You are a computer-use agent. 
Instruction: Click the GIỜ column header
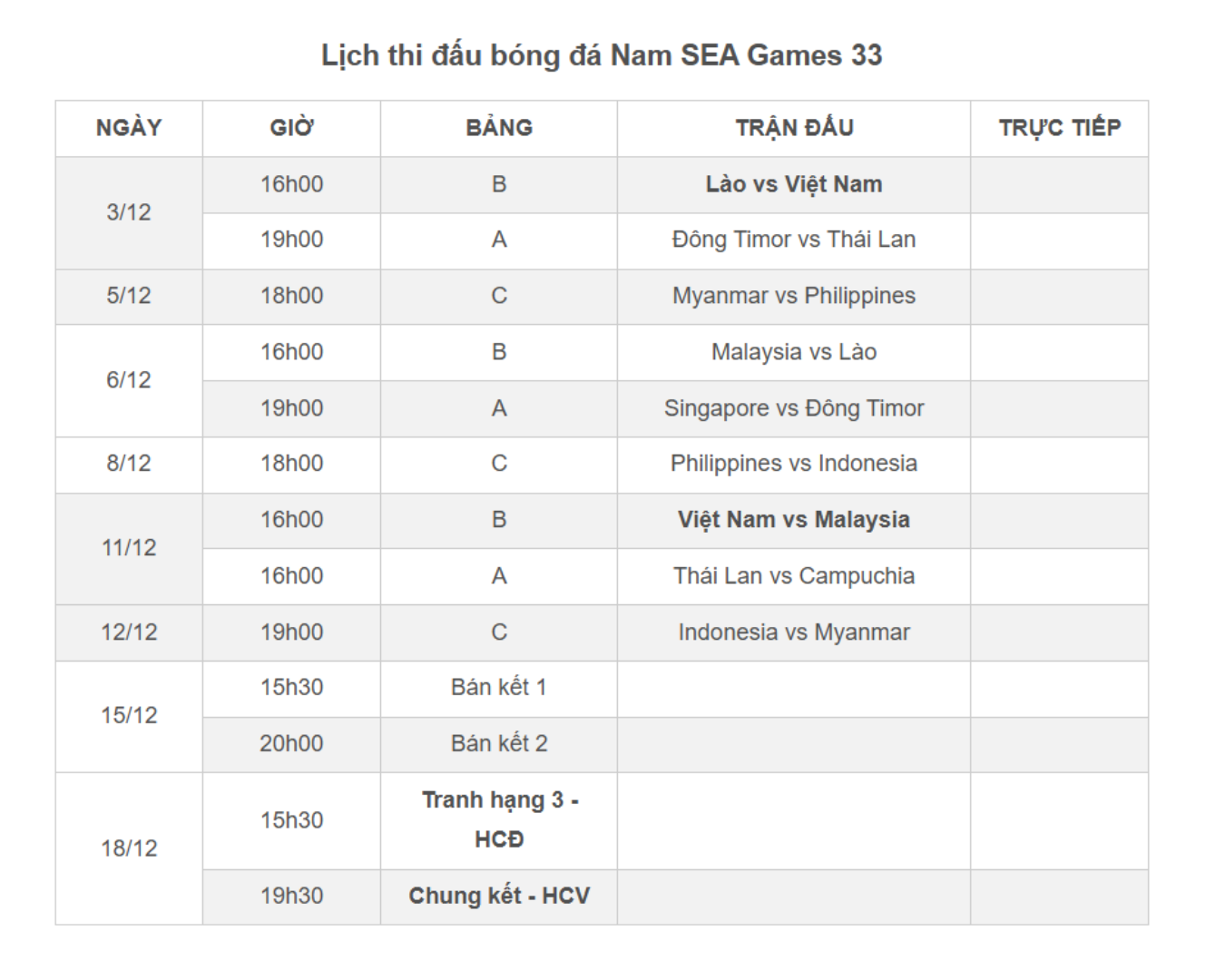point(291,128)
